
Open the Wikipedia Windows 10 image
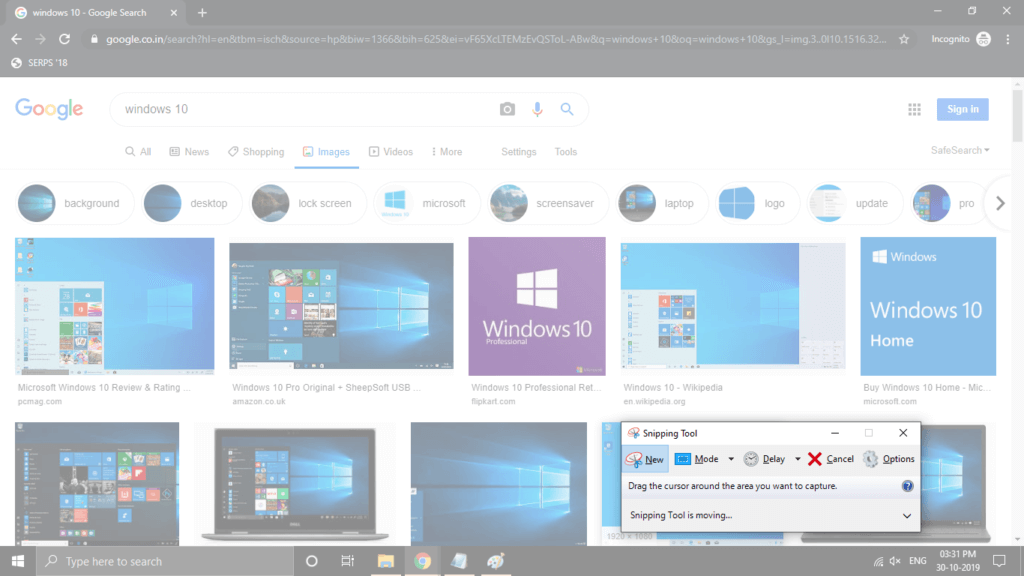tap(733, 306)
